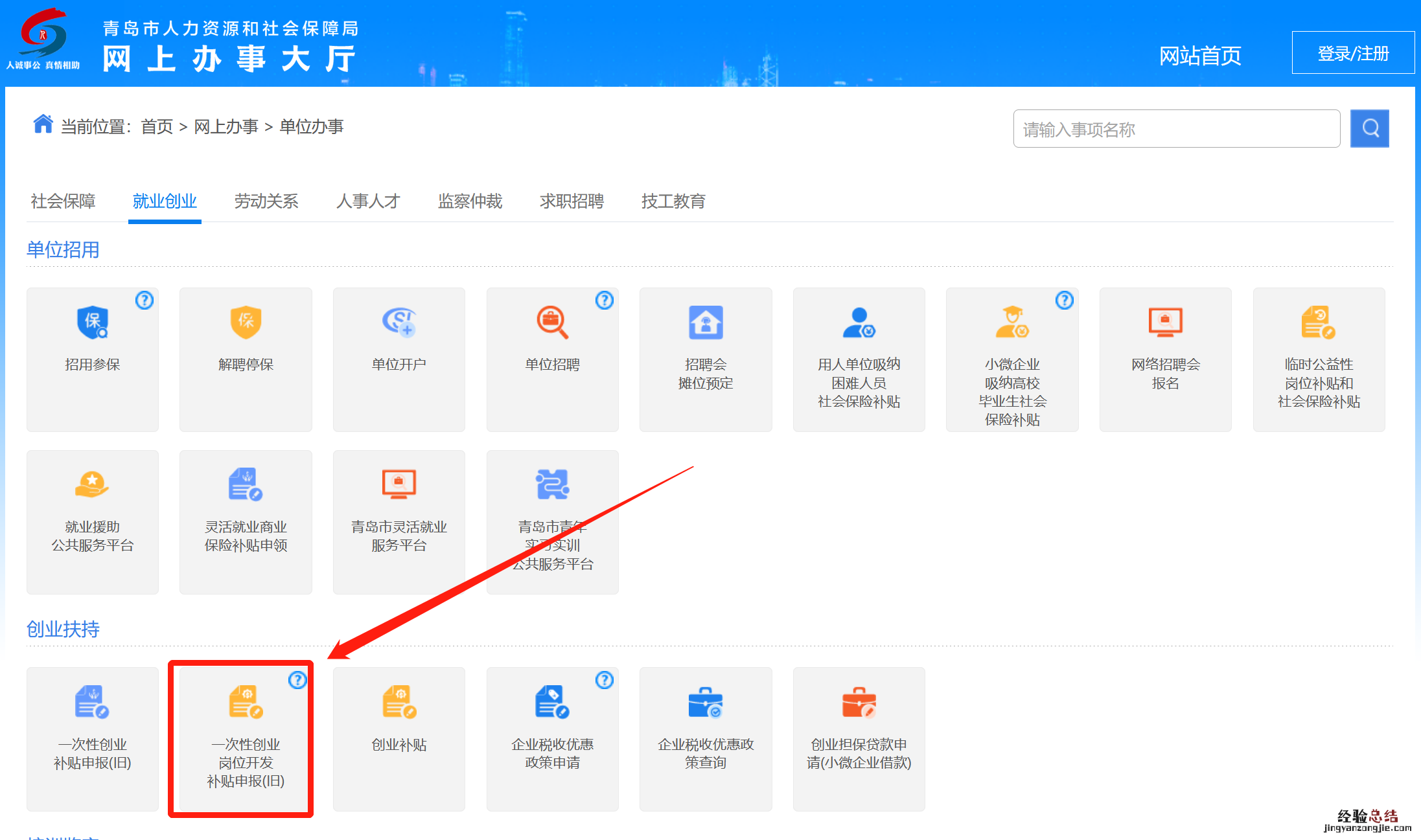This screenshot has width=1421, height=840.
Task: Open 就业援助公共服务平台 icon
Action: [92, 484]
